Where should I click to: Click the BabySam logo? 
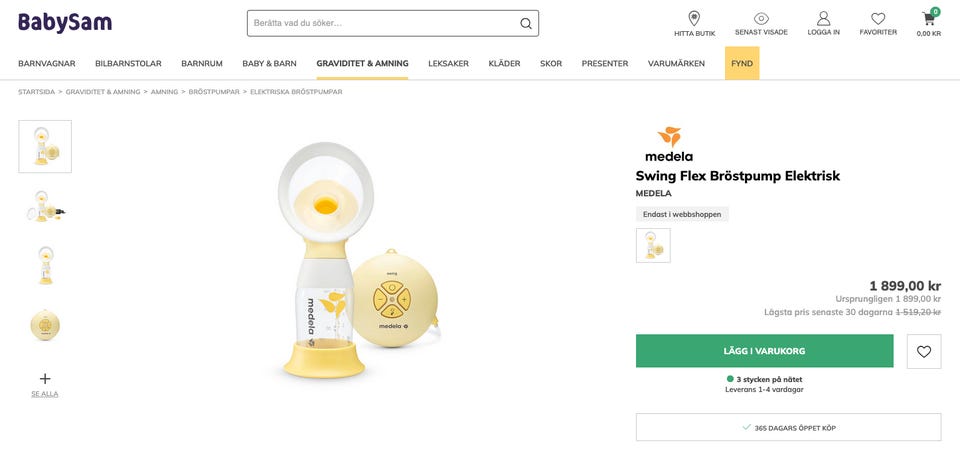(65, 22)
